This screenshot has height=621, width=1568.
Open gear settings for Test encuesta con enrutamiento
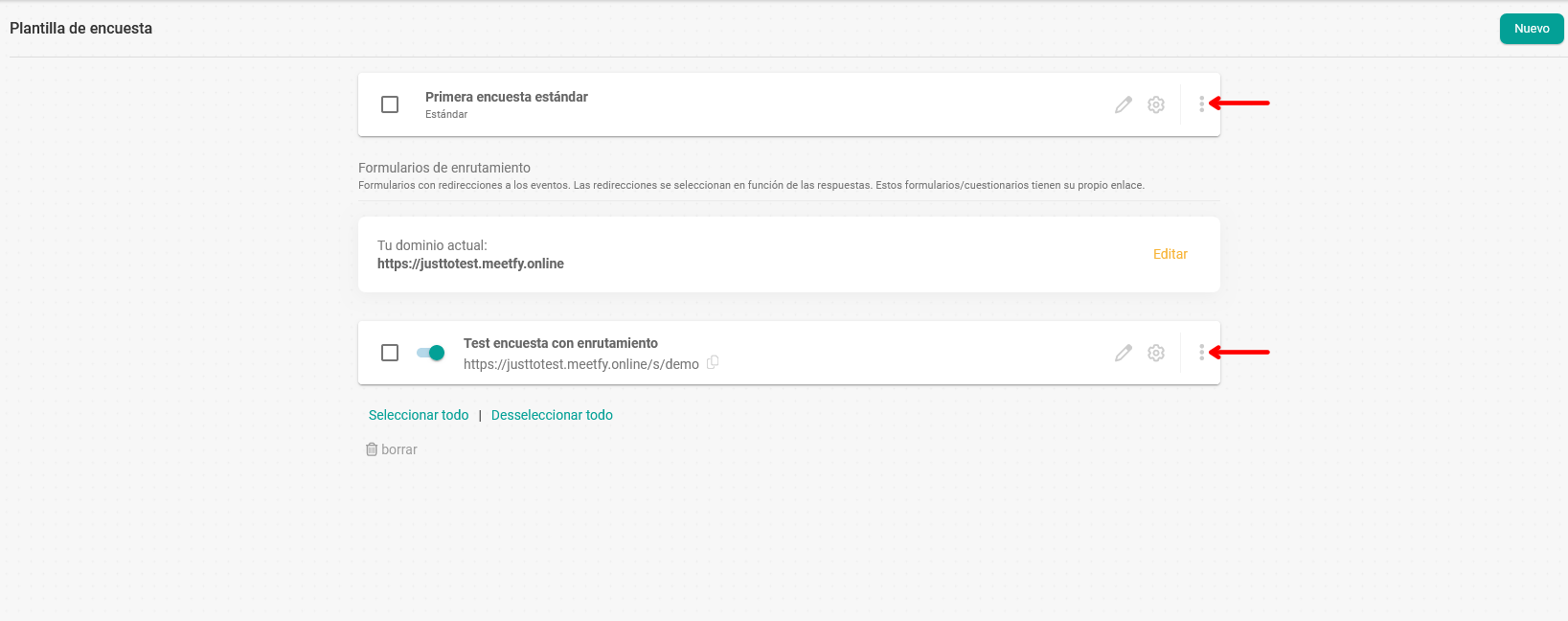click(1156, 353)
